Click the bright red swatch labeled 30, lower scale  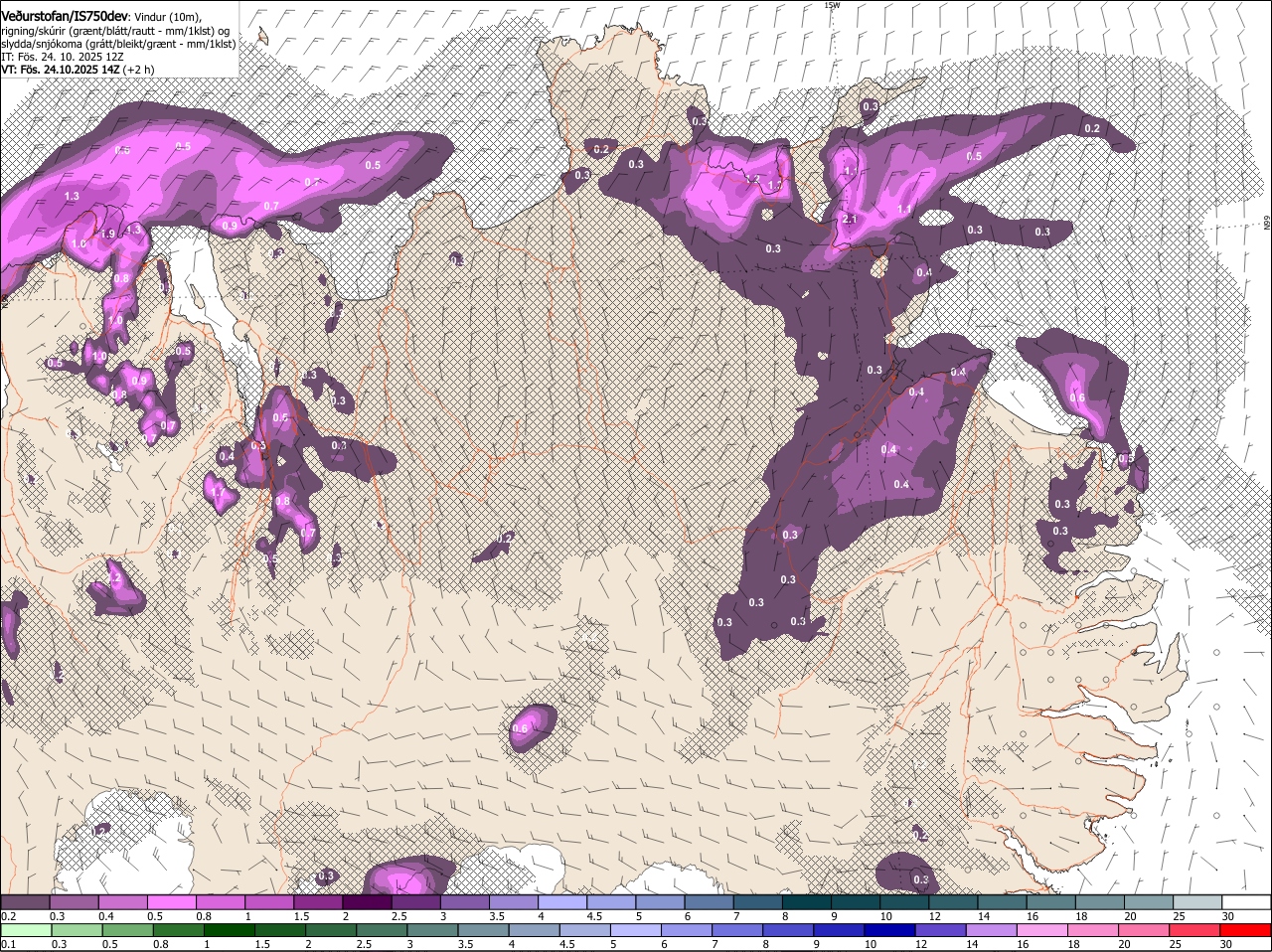tap(1244, 930)
